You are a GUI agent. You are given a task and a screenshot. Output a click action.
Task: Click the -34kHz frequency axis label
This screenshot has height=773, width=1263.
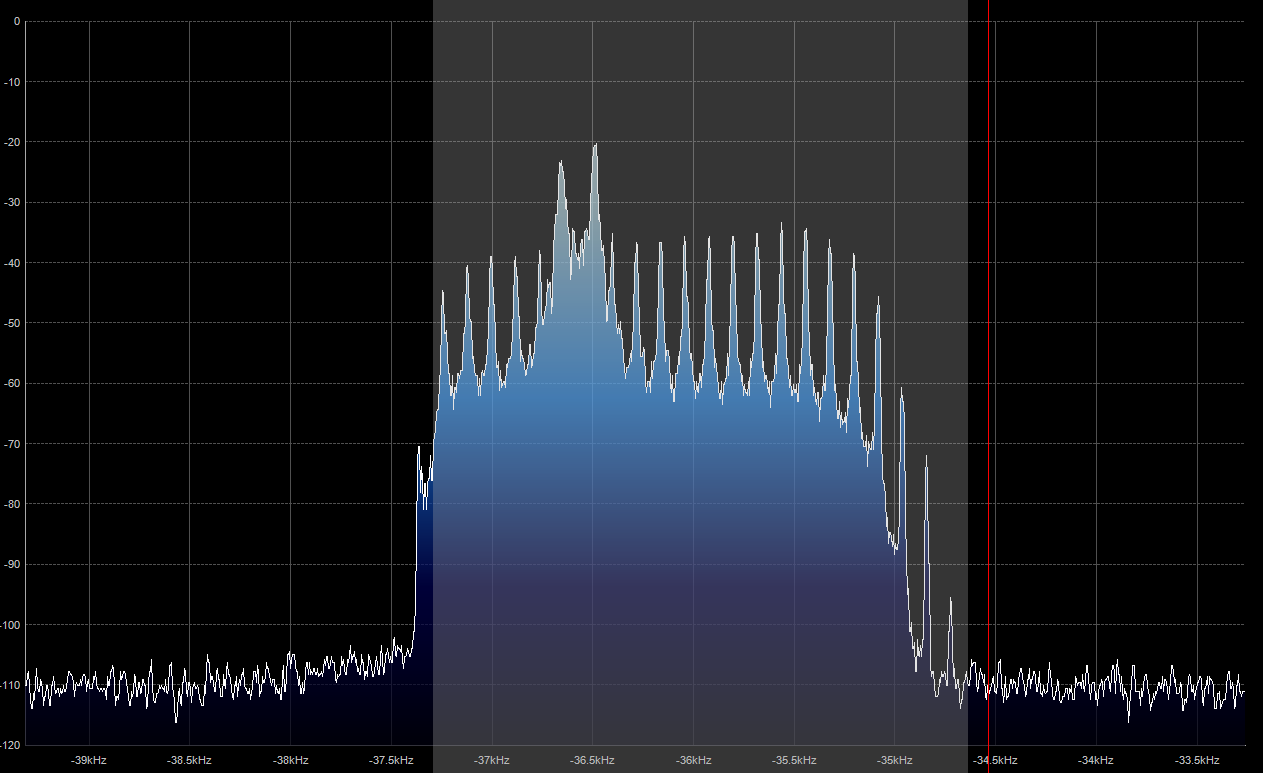coord(1096,760)
